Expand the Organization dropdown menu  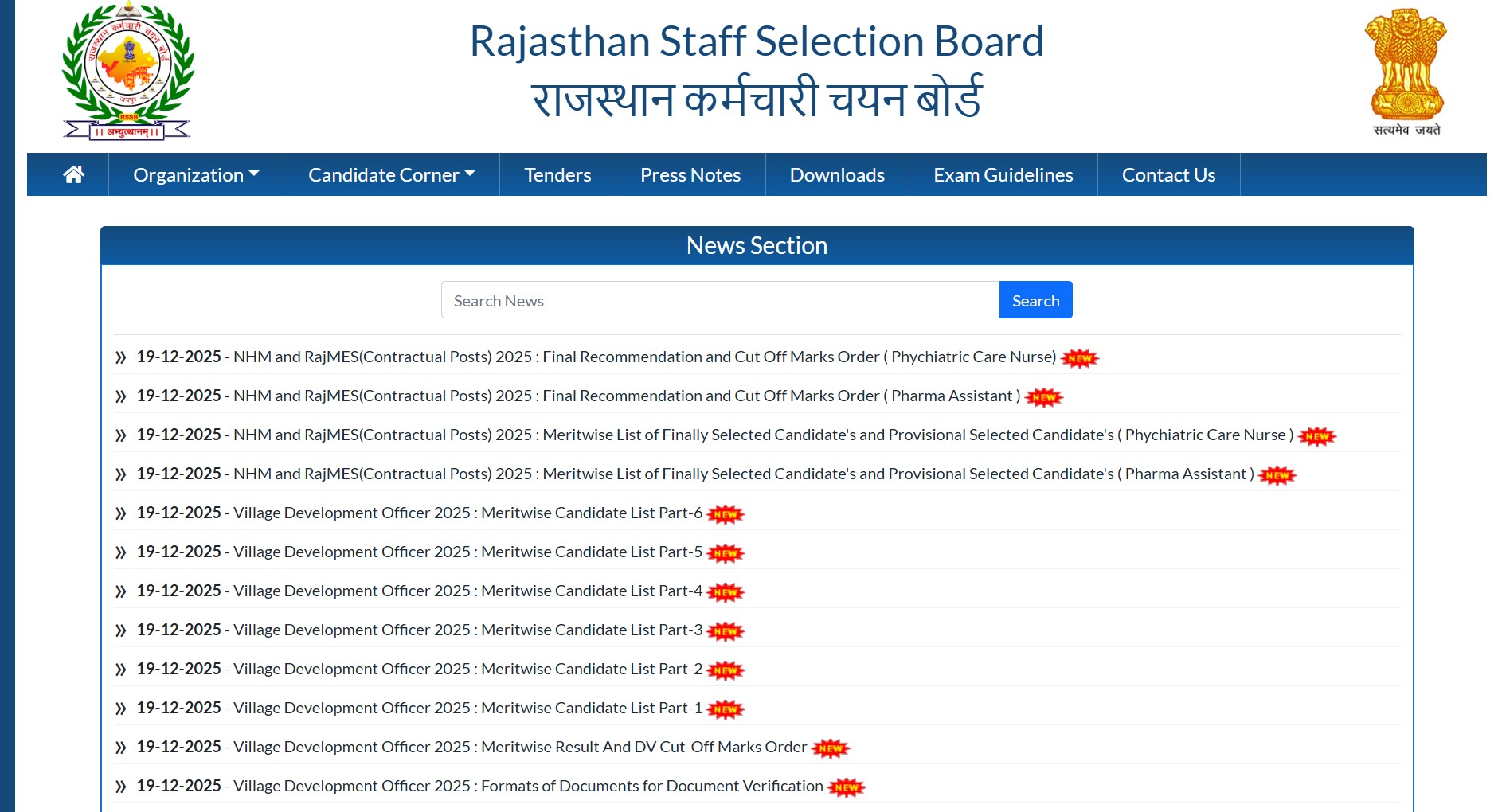196,174
